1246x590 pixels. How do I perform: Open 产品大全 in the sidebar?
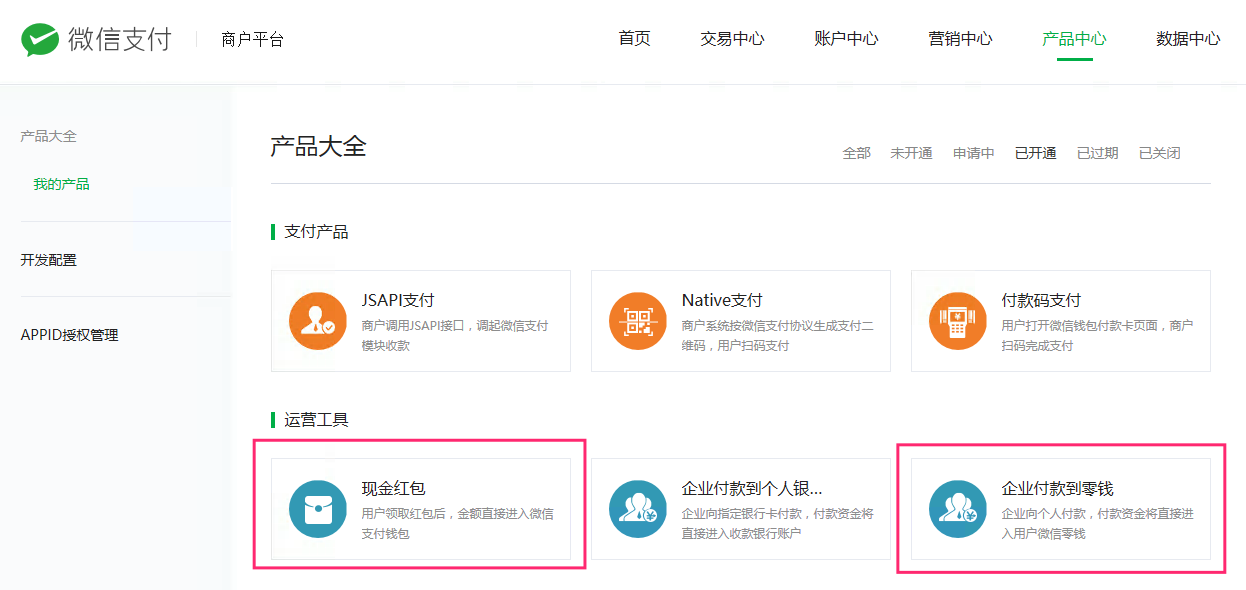49,136
